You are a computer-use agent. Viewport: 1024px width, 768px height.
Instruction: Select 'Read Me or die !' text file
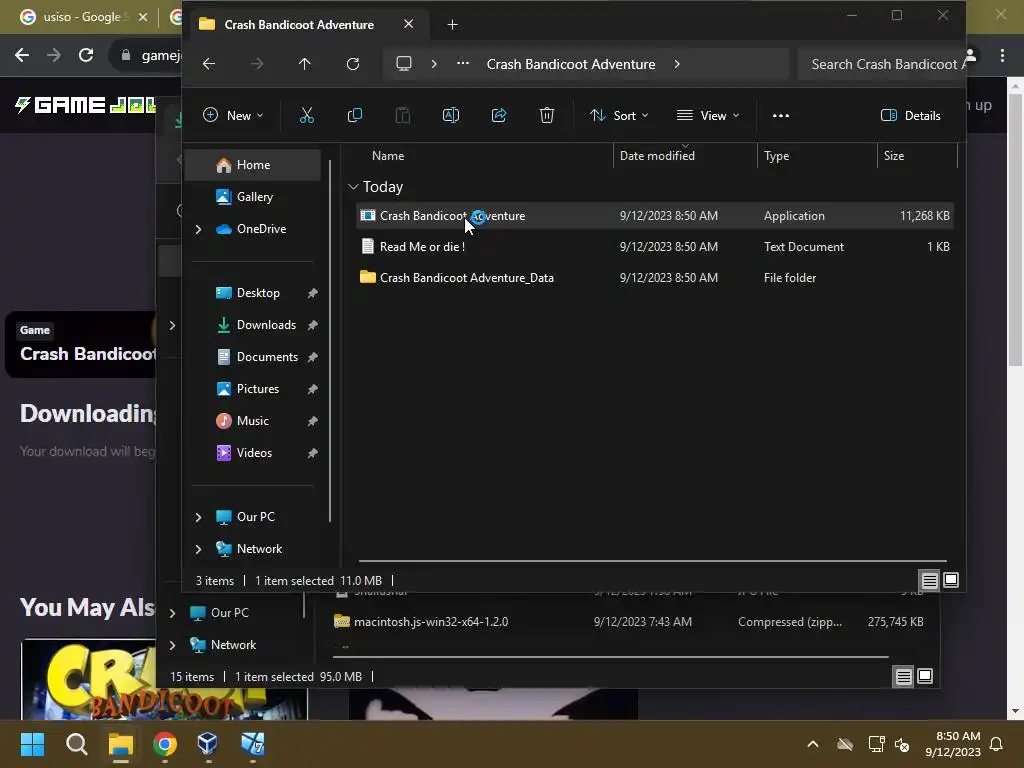(654, 247)
